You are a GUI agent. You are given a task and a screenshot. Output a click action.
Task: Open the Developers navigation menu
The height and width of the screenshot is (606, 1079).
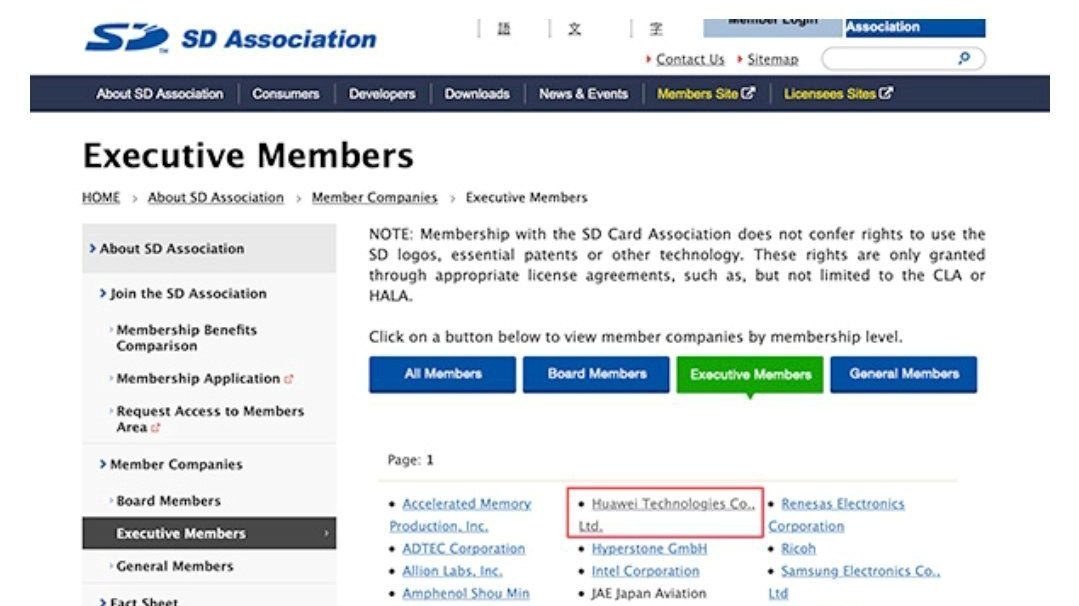[x=381, y=94]
